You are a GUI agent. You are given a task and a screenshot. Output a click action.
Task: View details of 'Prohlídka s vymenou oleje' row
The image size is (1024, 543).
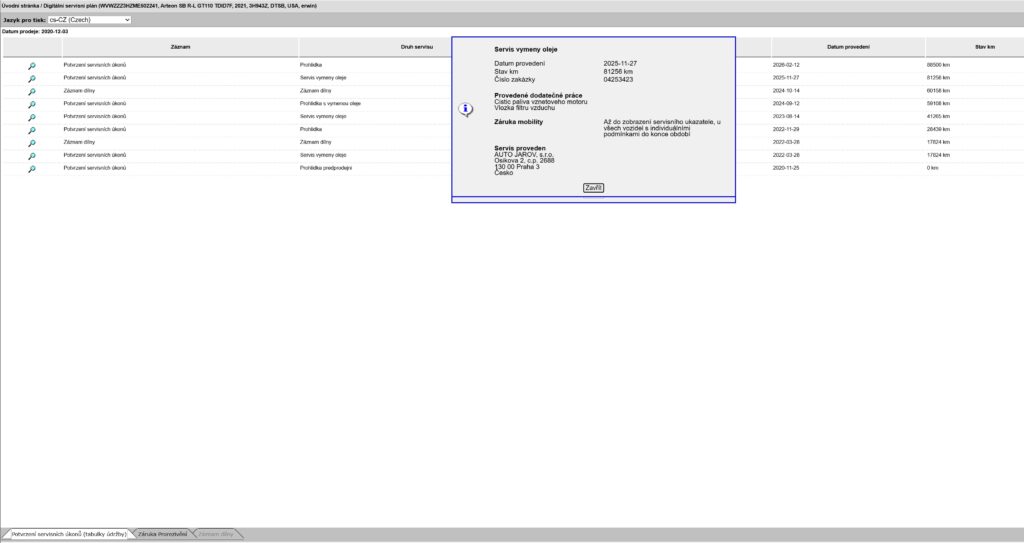[x=32, y=104]
